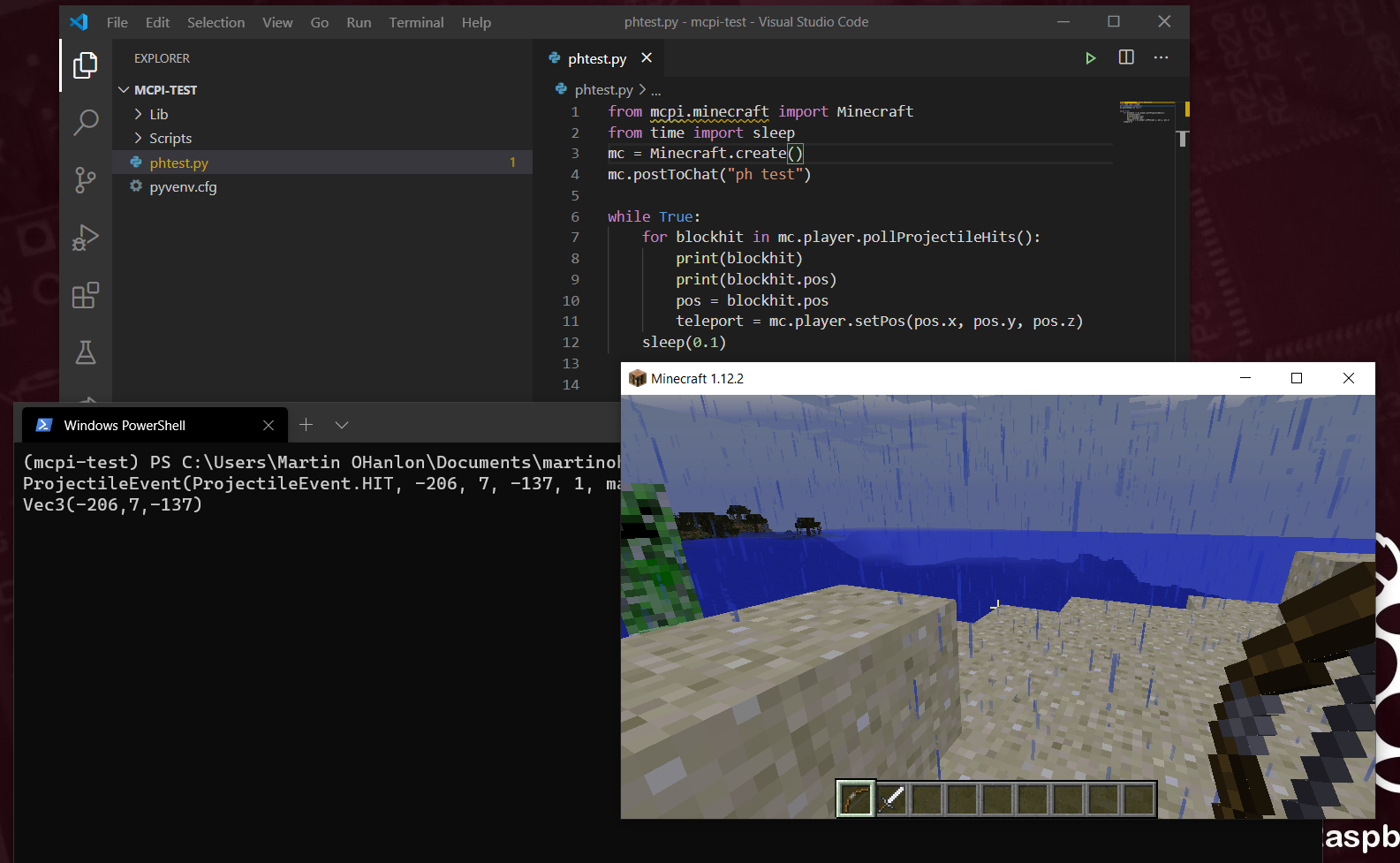Split the editor to the right
Image resolution: width=1400 pixels, height=863 pixels.
pyautogui.click(x=1126, y=57)
